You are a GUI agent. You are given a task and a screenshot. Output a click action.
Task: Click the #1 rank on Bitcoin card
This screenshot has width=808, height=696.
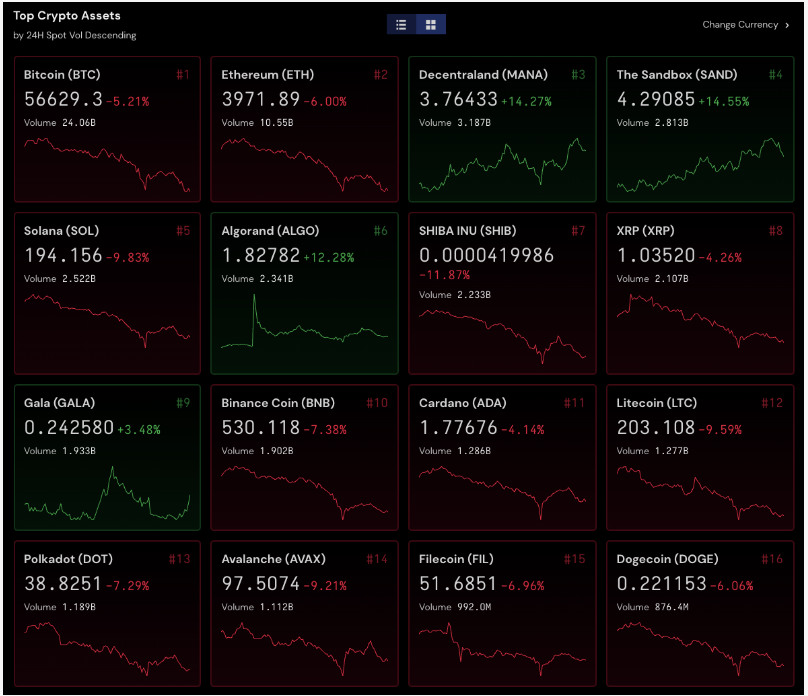click(x=183, y=75)
